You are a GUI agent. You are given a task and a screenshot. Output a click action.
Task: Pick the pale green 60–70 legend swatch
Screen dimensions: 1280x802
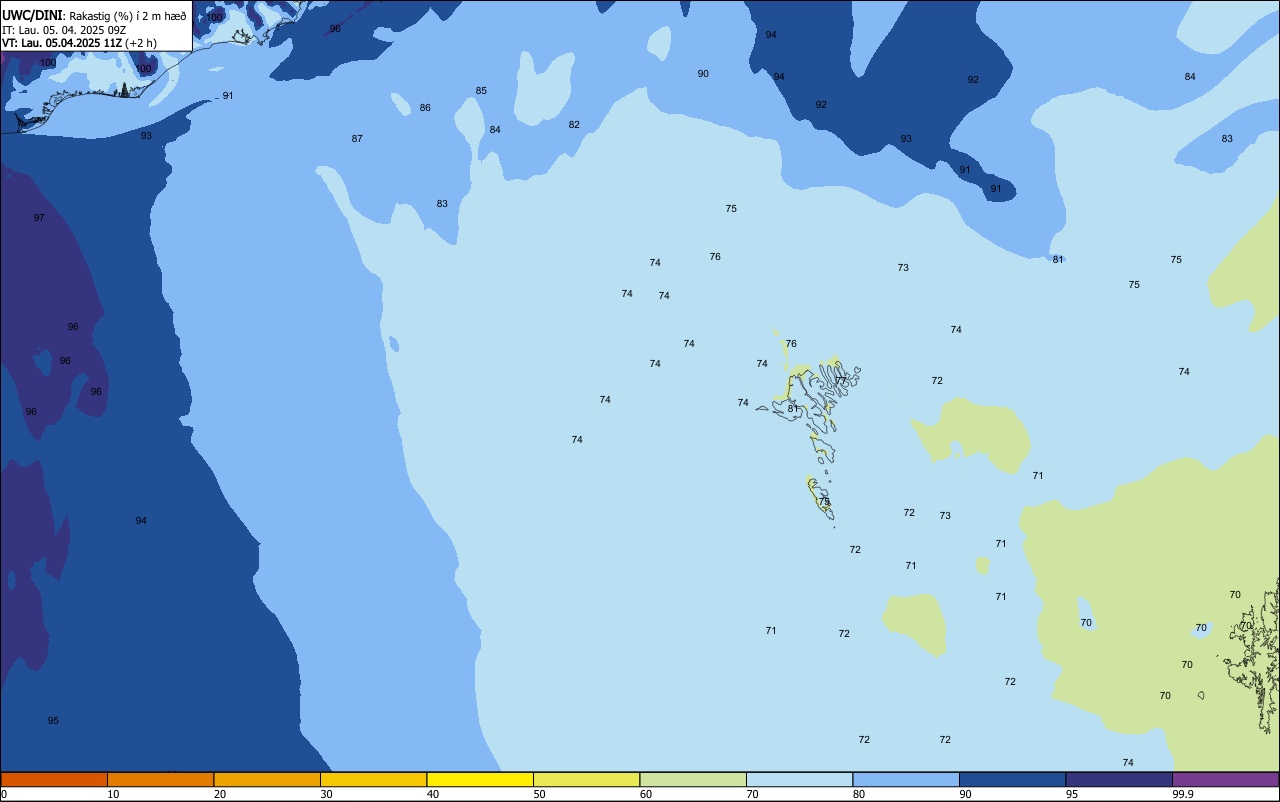[693, 779]
